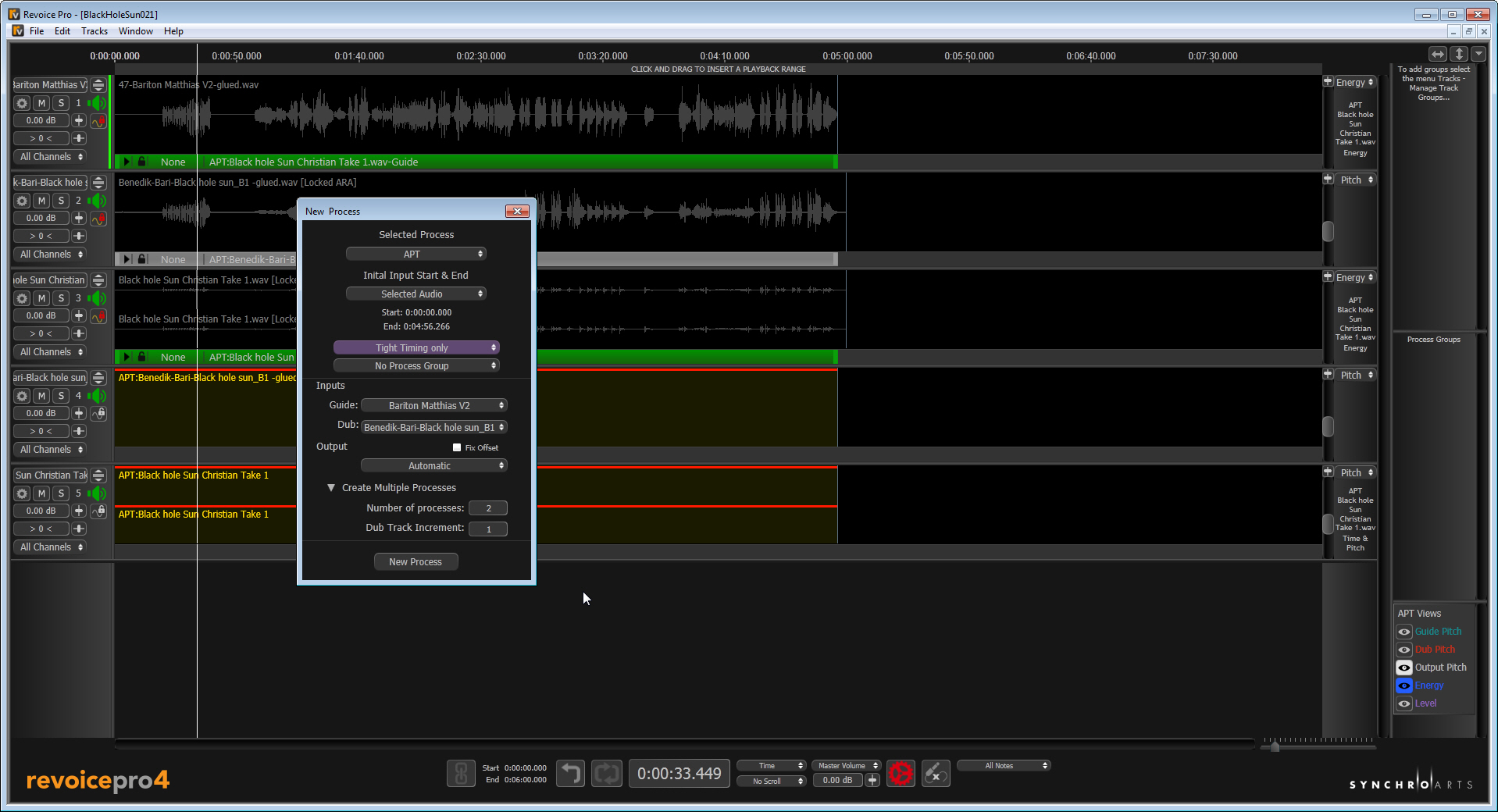Click track 1 volume 0.00 dB field

(41, 120)
